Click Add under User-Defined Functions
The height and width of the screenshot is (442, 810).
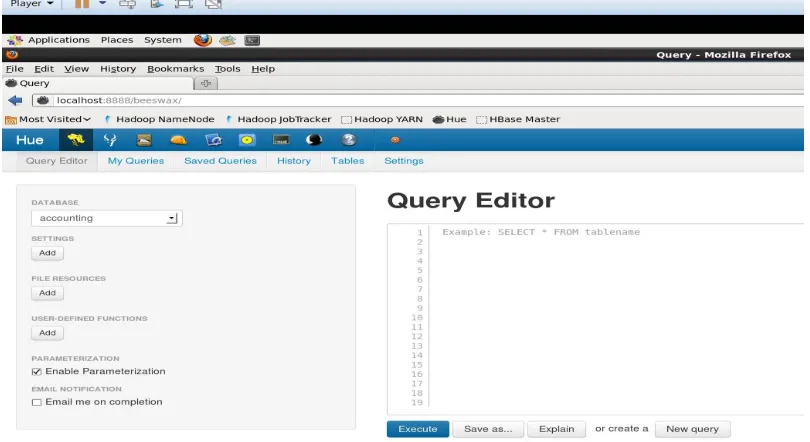click(x=48, y=333)
